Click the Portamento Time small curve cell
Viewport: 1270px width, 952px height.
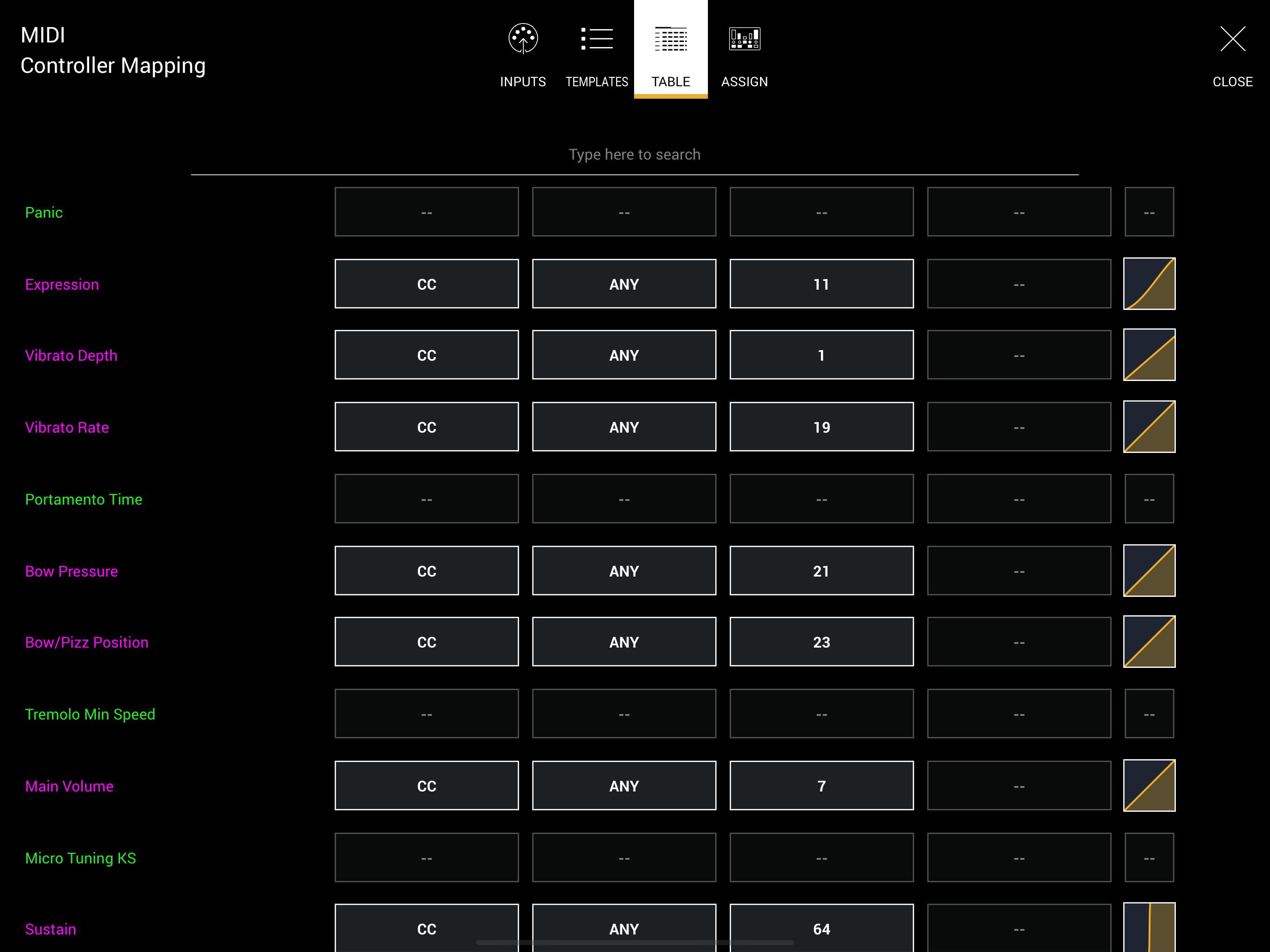[x=1149, y=499]
